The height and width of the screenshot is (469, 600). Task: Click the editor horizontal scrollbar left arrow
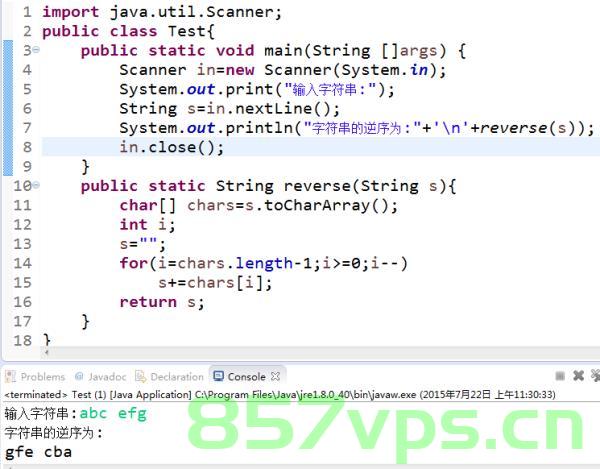click(47, 352)
